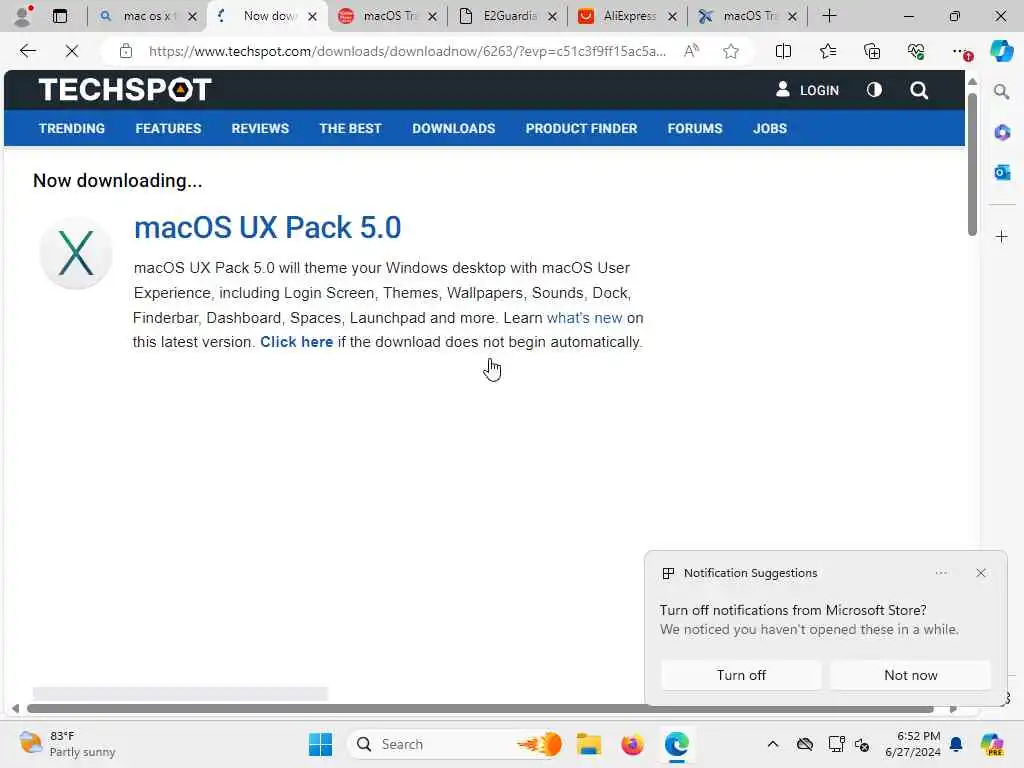Close the AliExpress tab
The height and width of the screenshot is (768, 1024).
pos(672,16)
